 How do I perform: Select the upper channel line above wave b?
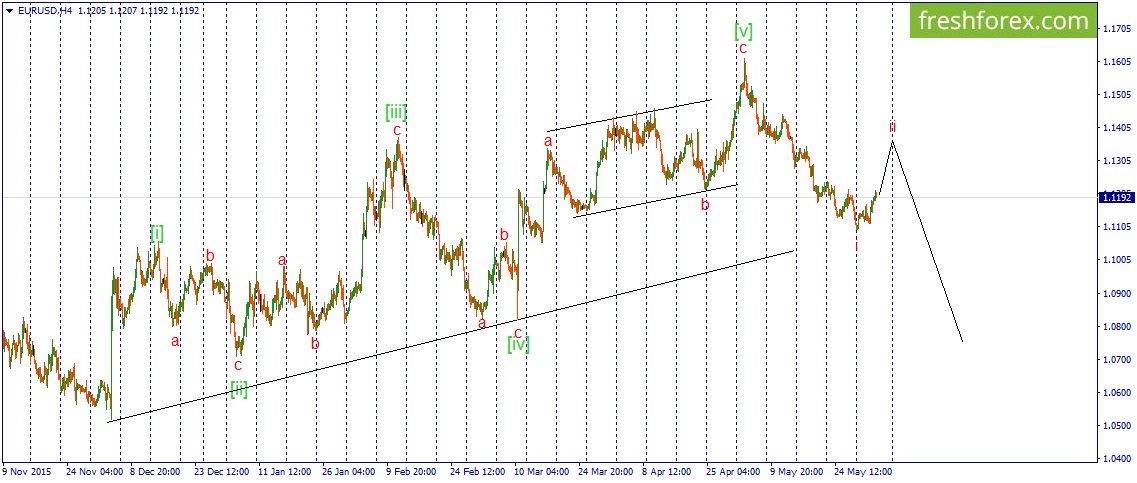tap(629, 115)
